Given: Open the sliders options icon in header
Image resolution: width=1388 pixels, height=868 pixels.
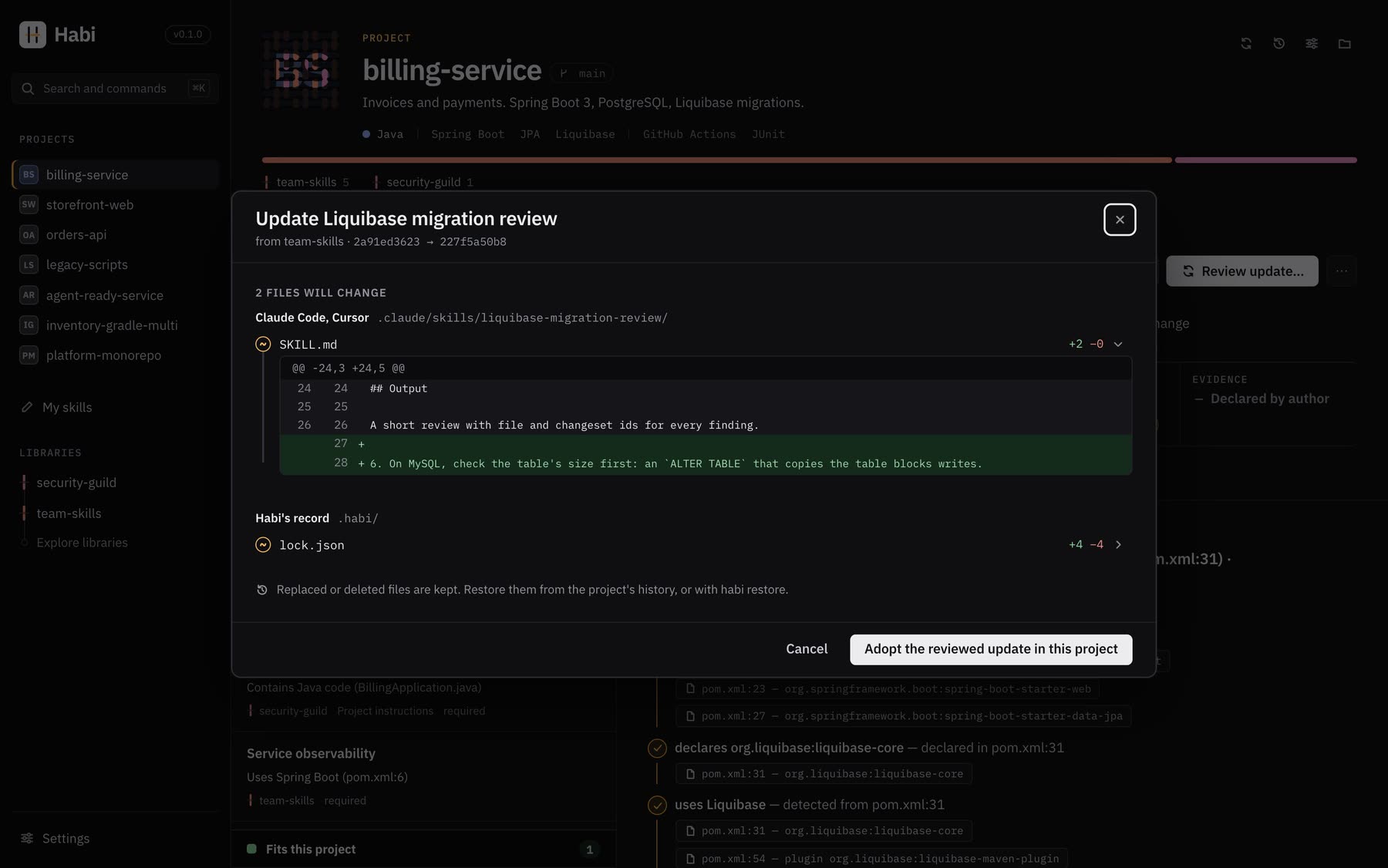Looking at the screenshot, I should [1312, 44].
